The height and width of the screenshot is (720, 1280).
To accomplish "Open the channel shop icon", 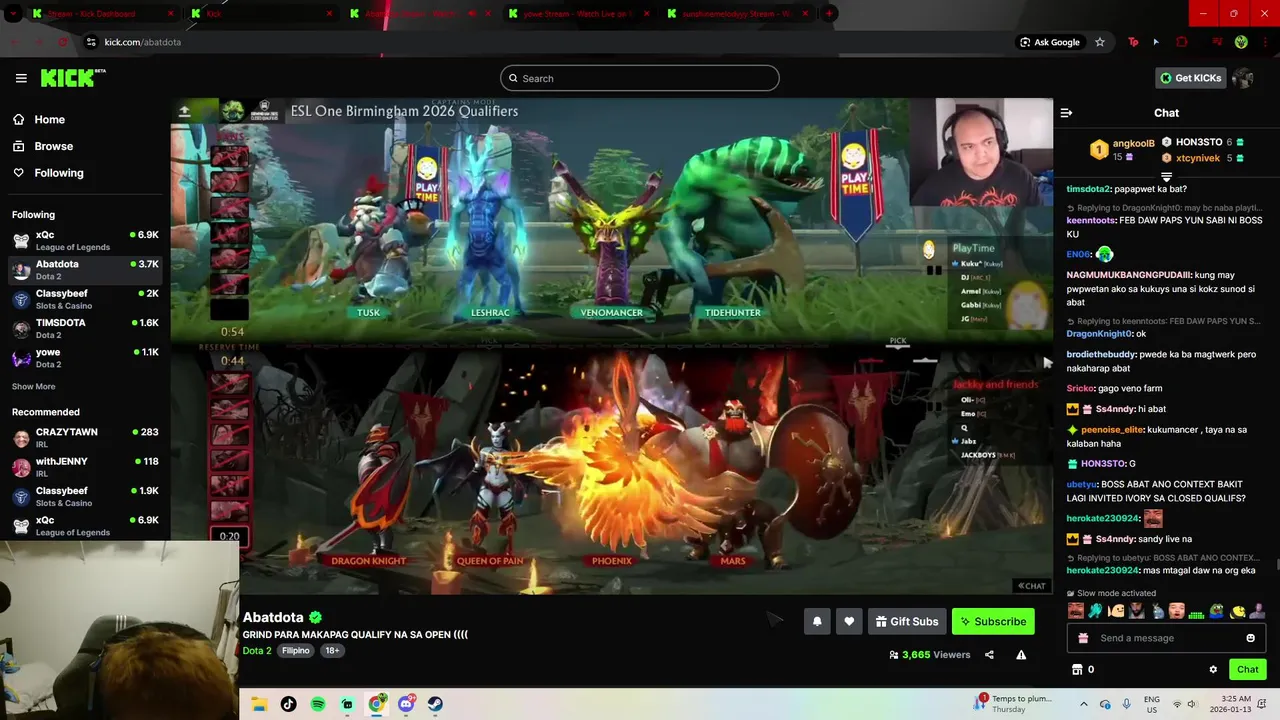I will pyautogui.click(x=1077, y=669).
